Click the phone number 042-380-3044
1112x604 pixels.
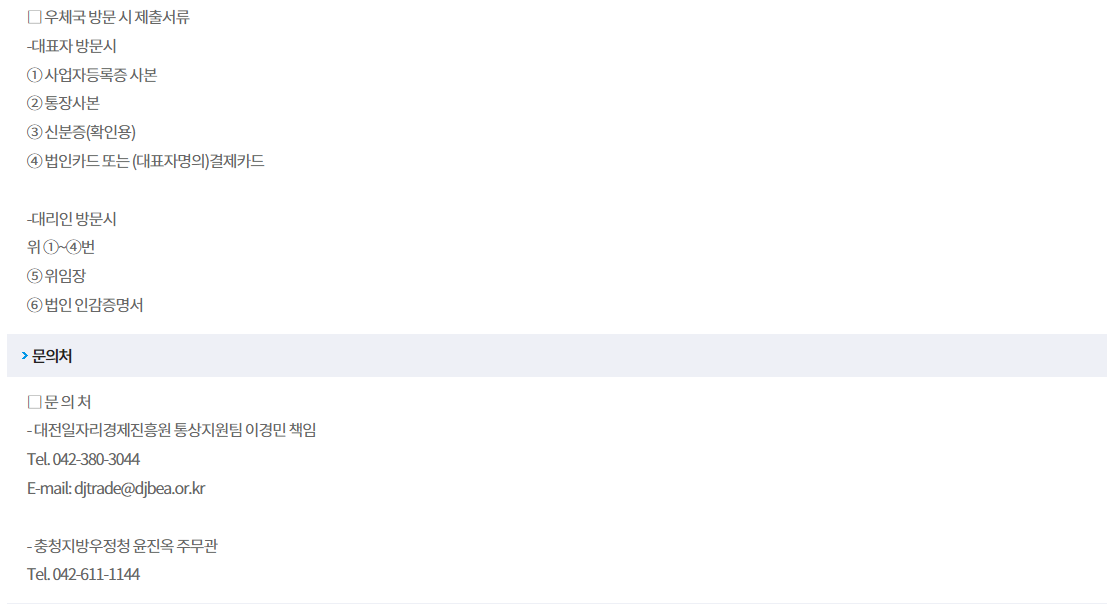(x=96, y=459)
